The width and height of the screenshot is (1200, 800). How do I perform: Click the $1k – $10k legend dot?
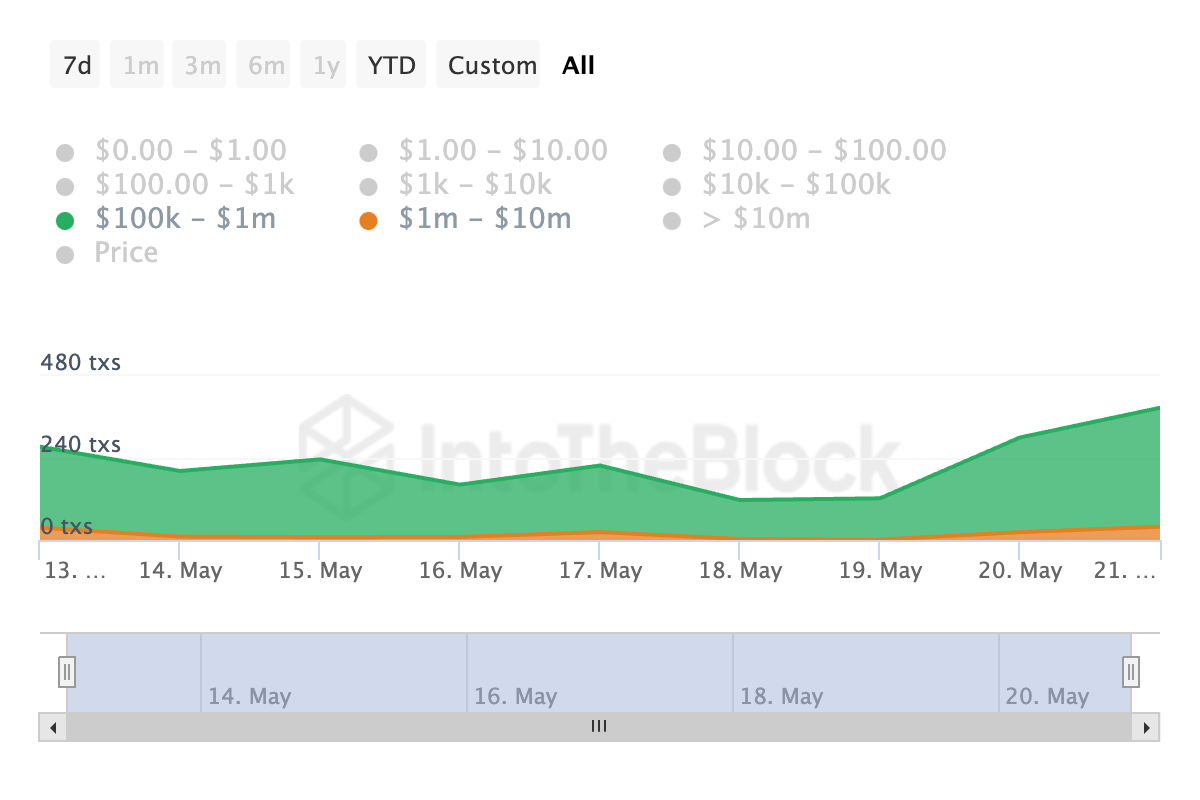pos(368,187)
